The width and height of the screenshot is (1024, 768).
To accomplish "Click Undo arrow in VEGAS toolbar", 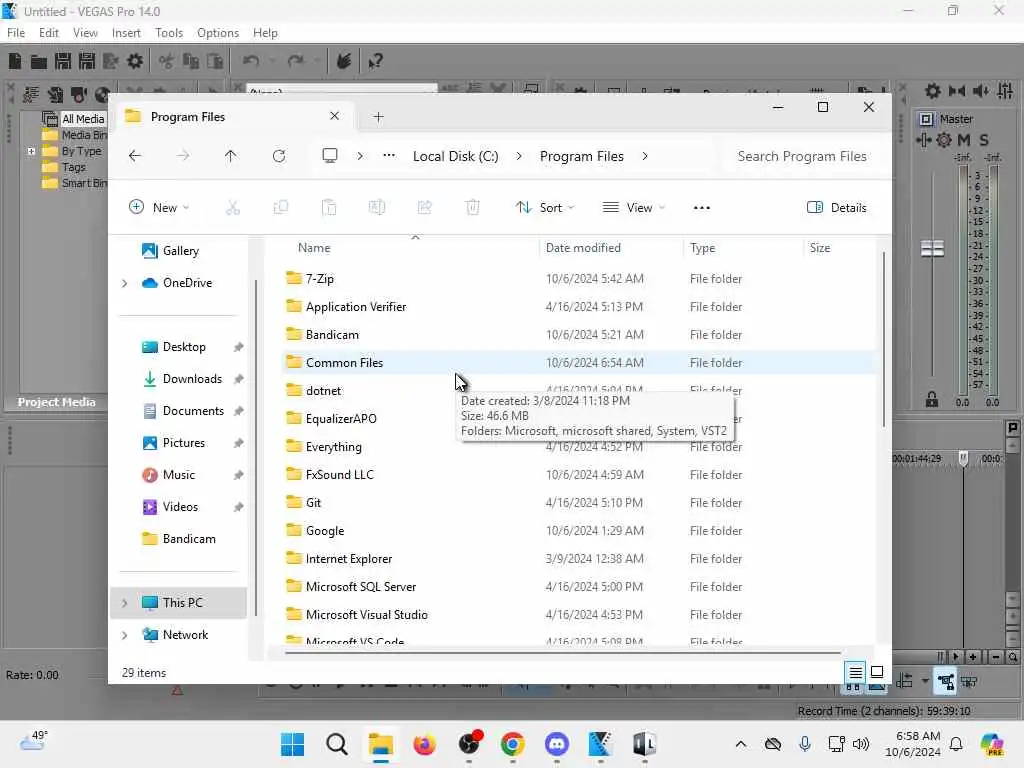I will [251, 61].
